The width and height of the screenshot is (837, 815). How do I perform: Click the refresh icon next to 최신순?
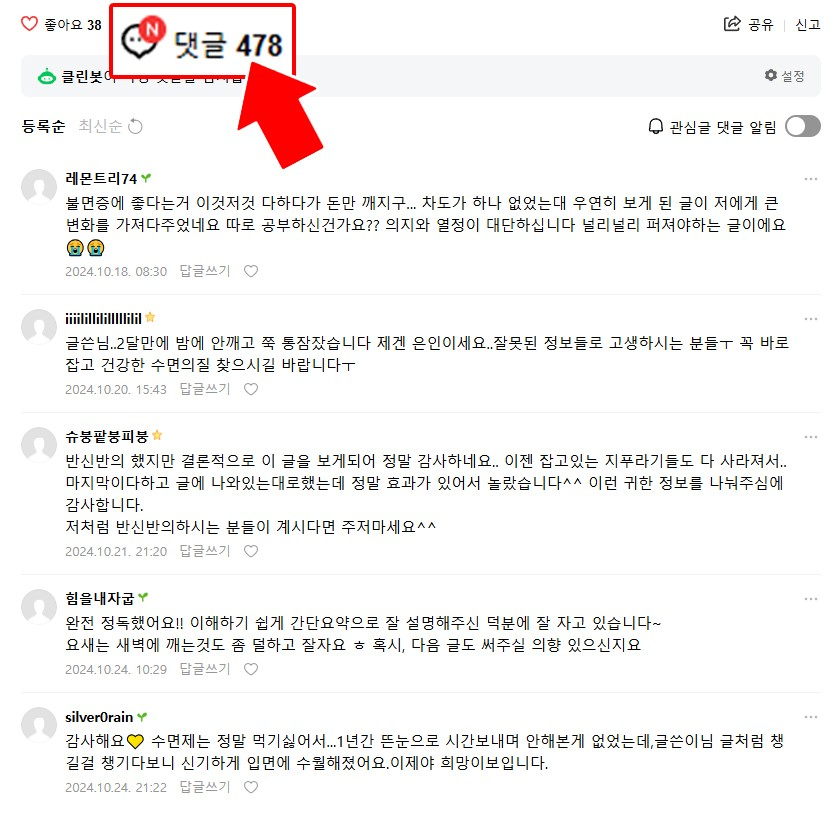(x=136, y=126)
